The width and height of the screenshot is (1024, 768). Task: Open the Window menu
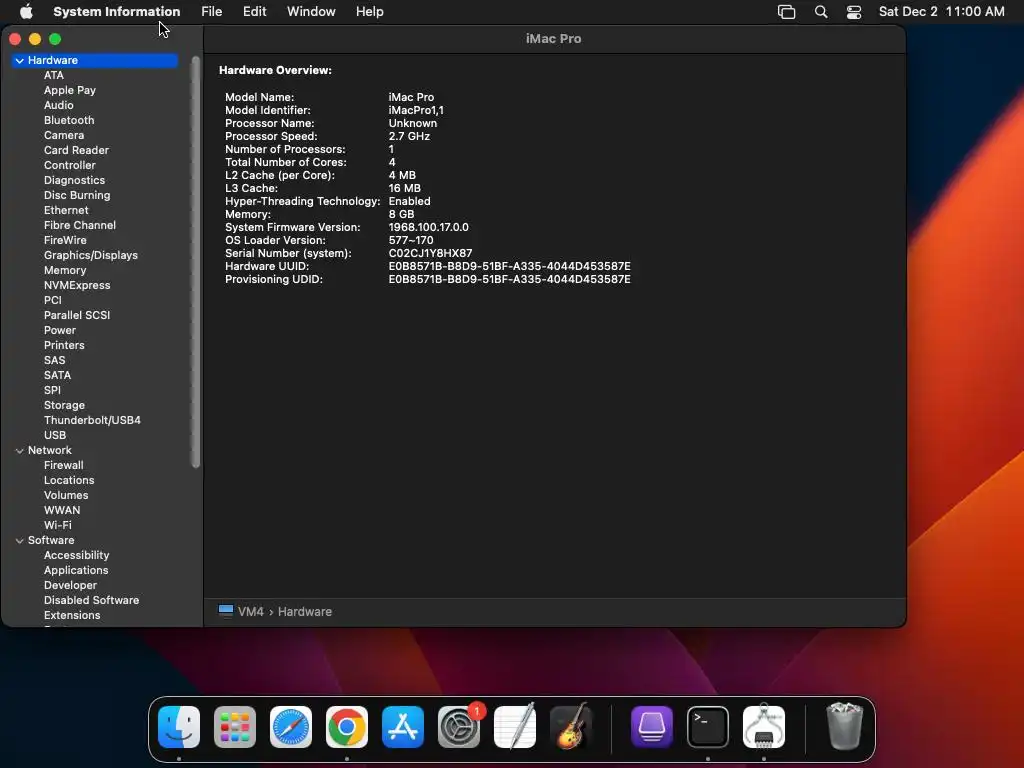[311, 12]
